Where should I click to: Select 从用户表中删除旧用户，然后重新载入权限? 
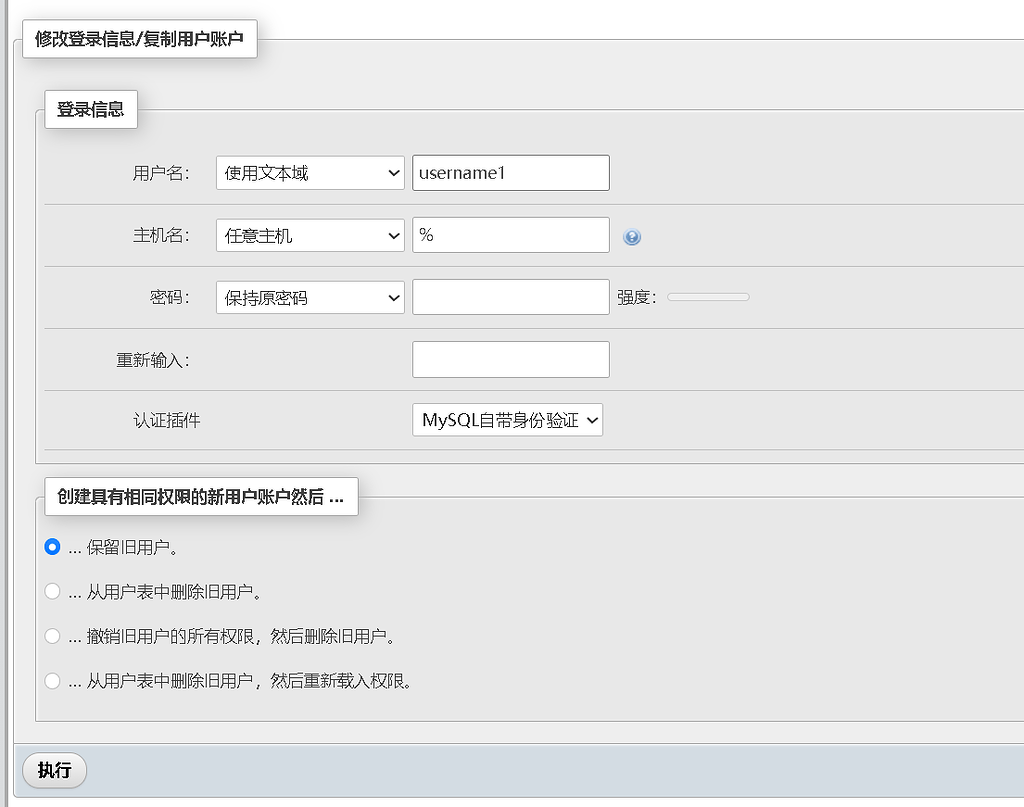tap(52, 680)
